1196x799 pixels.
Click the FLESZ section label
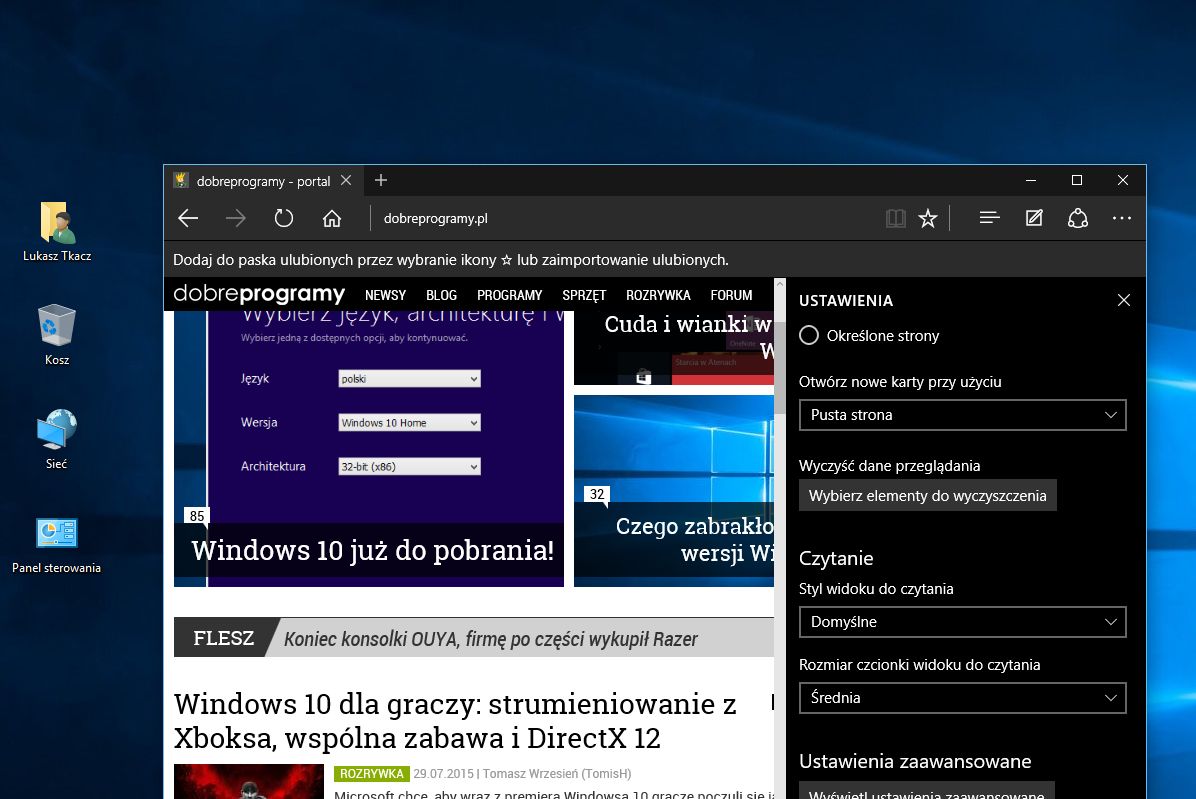[223, 638]
